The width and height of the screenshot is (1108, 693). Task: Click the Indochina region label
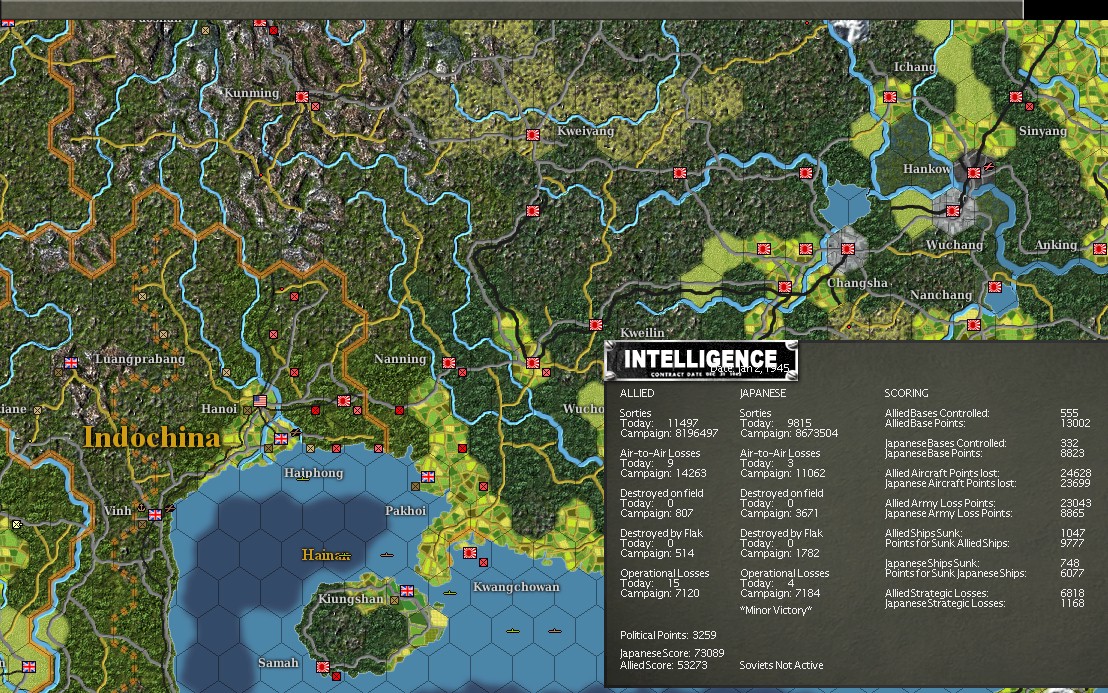(152, 438)
